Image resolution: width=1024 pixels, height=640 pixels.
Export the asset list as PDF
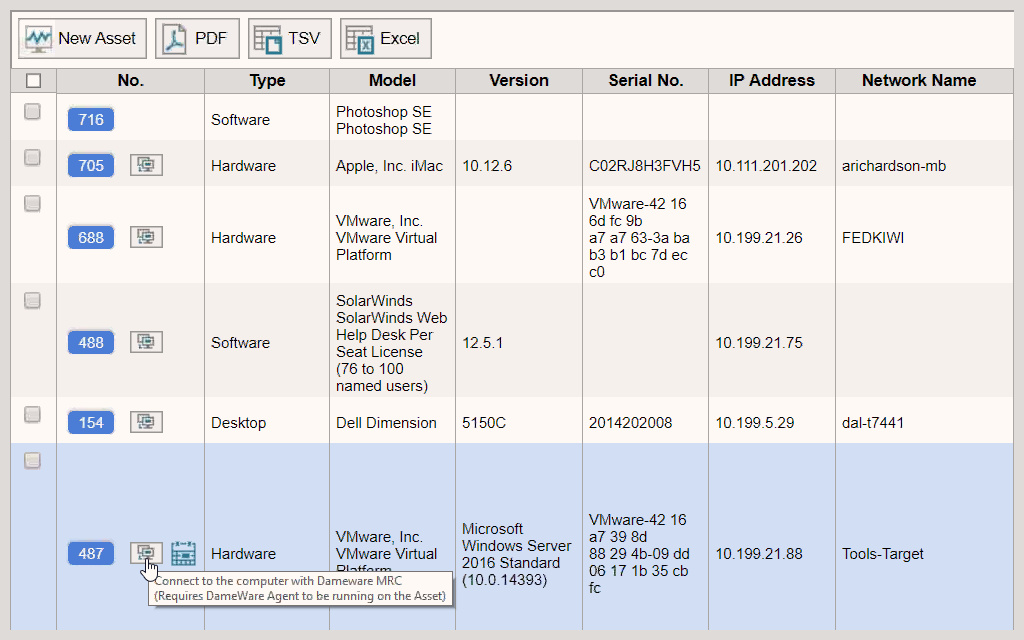point(197,39)
